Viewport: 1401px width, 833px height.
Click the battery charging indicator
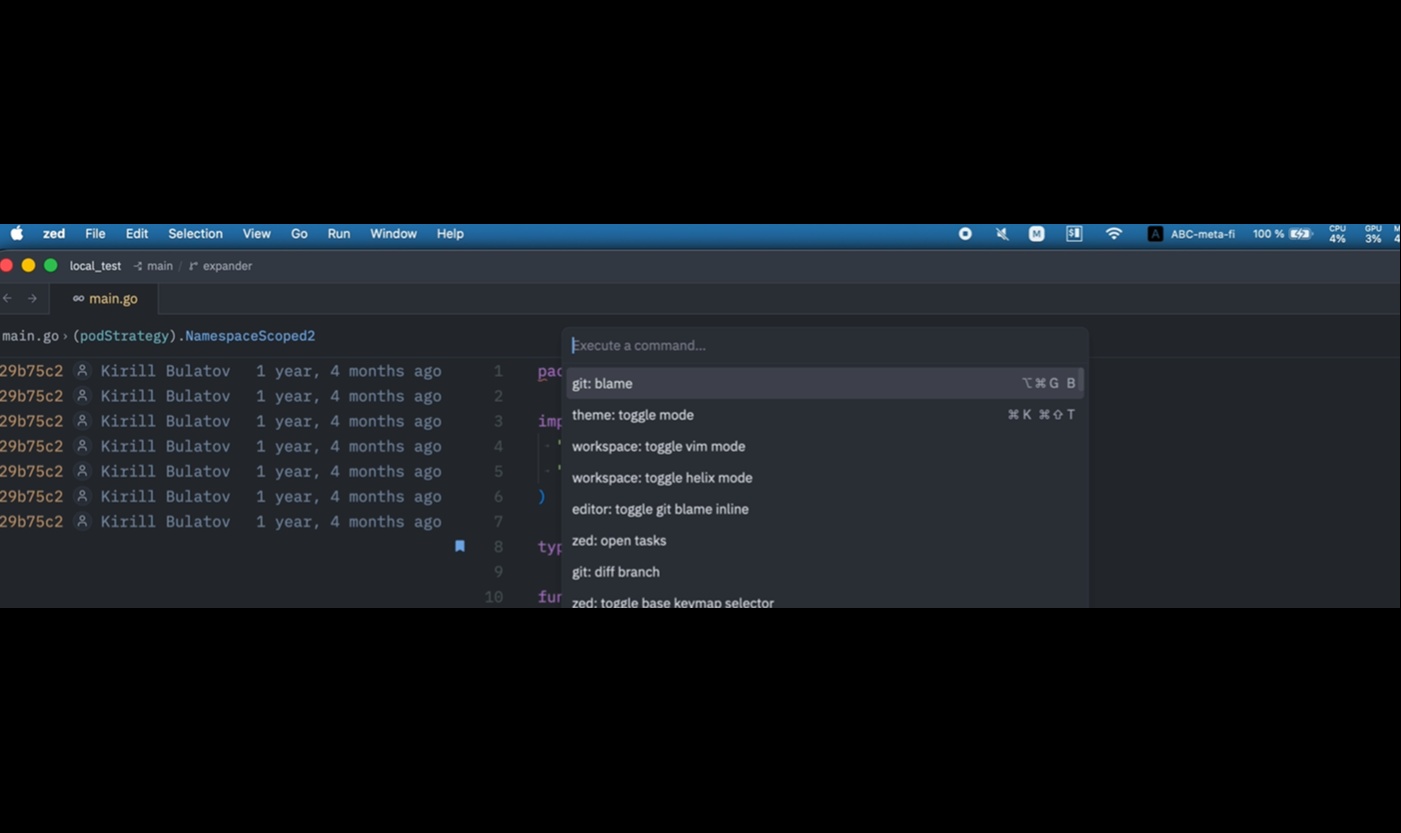(1300, 234)
